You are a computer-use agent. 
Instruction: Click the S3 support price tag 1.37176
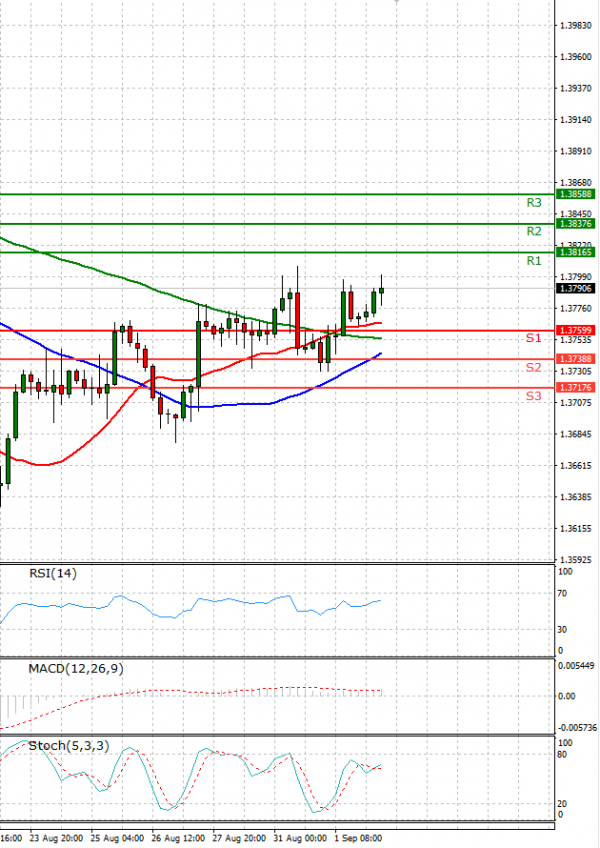pos(576,387)
